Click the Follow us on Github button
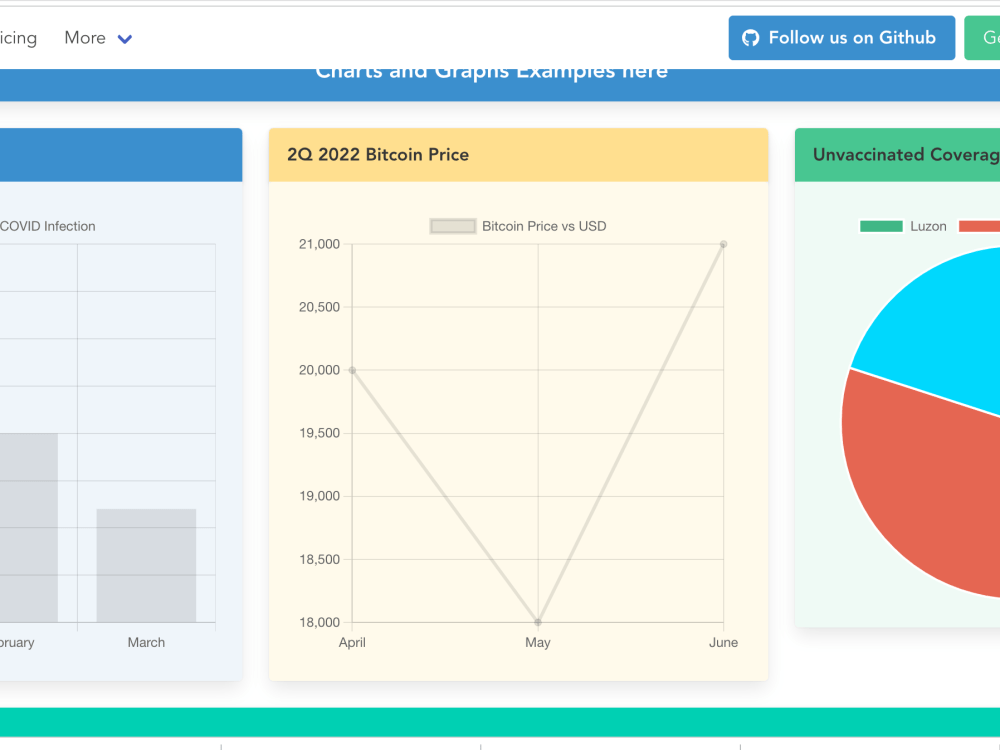Screen dimensions: 1000x750 point(841,37)
